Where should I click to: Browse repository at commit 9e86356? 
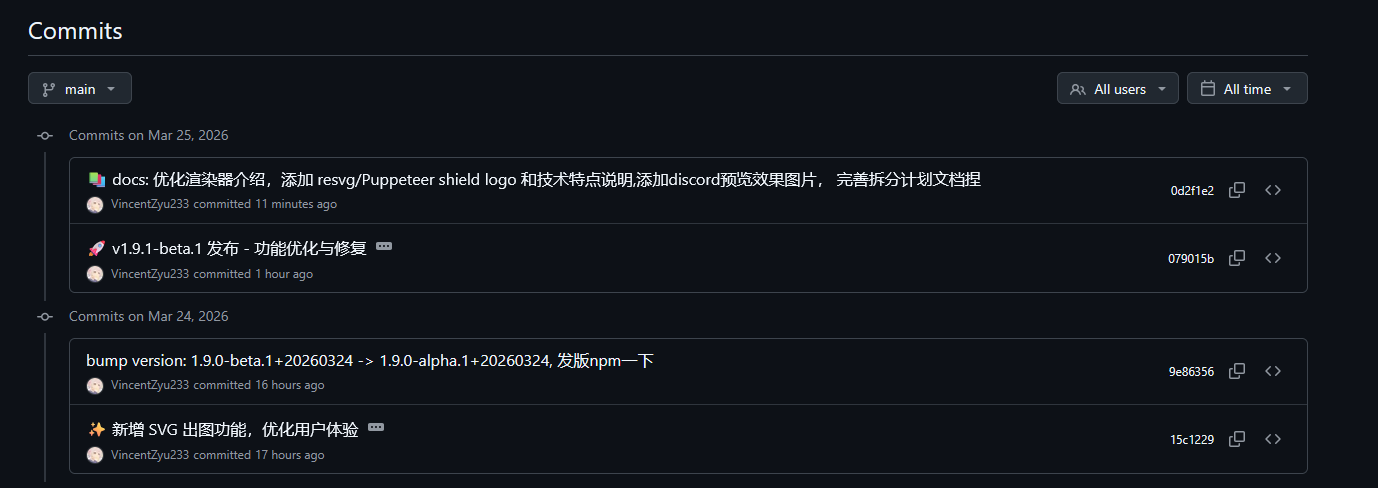tap(1273, 371)
